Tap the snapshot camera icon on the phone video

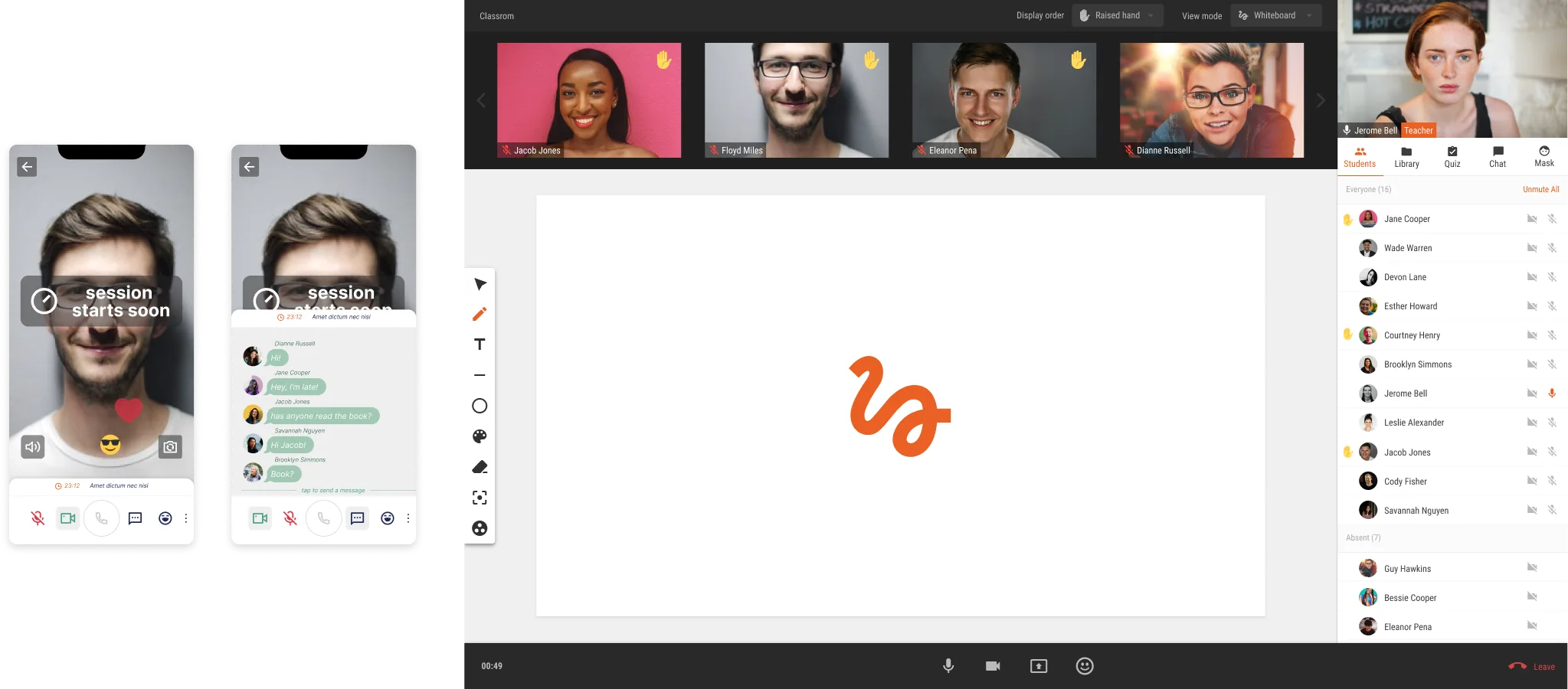[170, 447]
